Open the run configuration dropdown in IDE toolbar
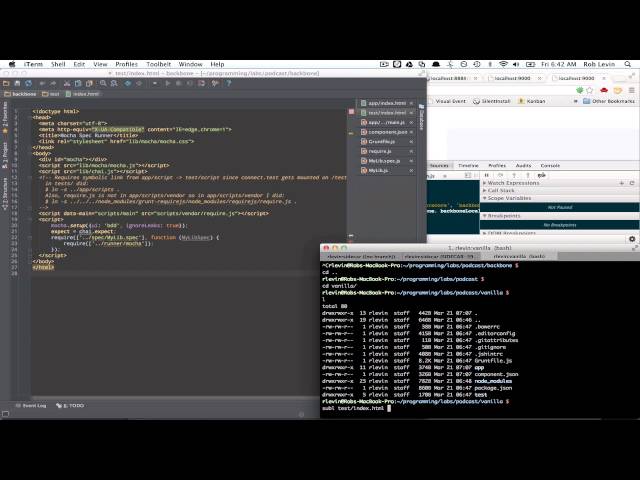The height and width of the screenshot is (480, 640). click(x=155, y=83)
